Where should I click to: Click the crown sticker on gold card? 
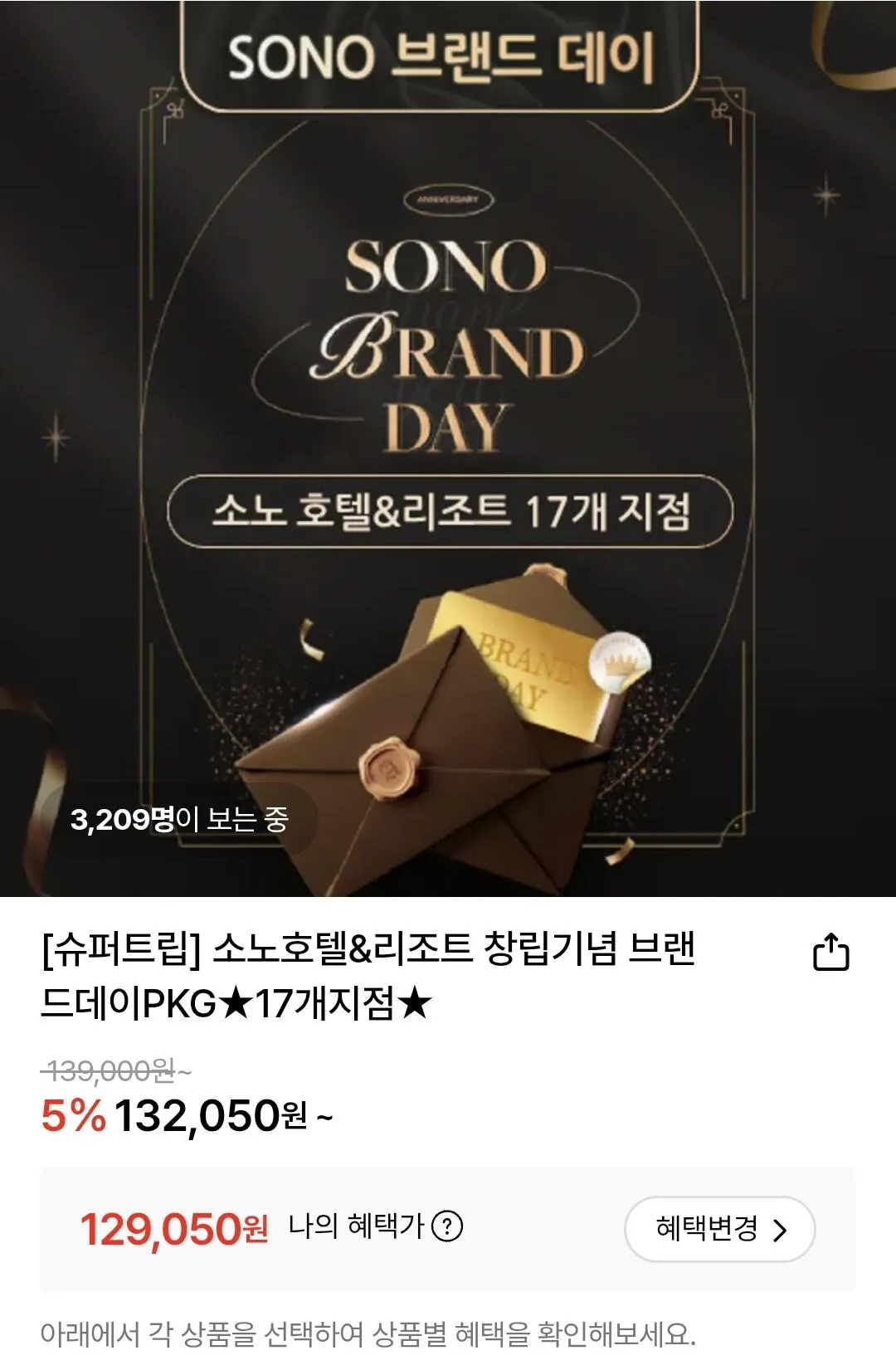(x=619, y=661)
